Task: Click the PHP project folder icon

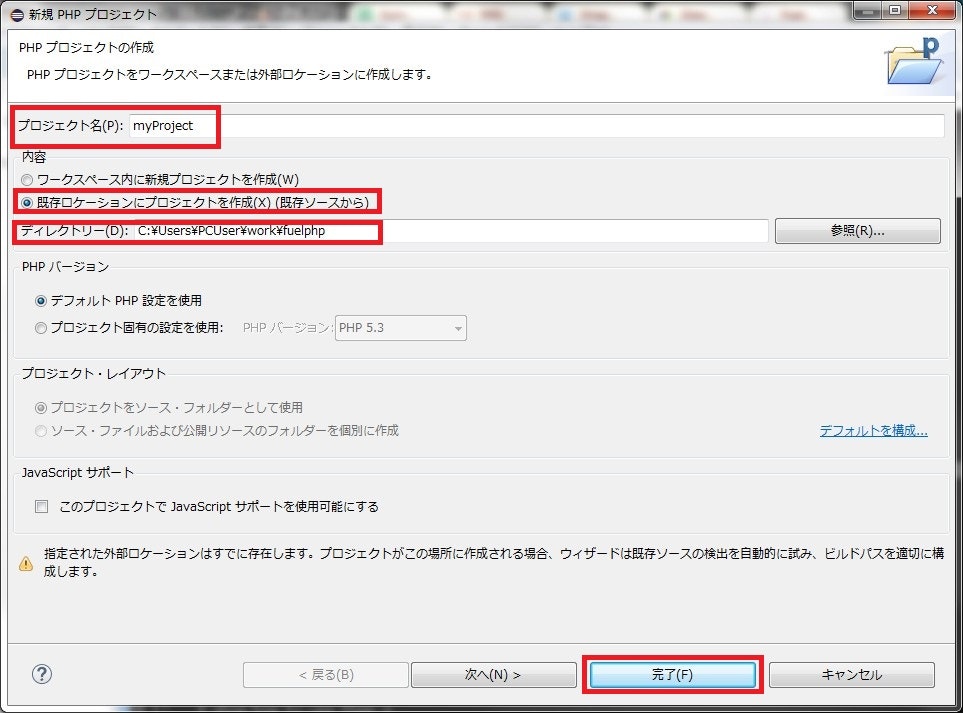Action: click(x=913, y=61)
